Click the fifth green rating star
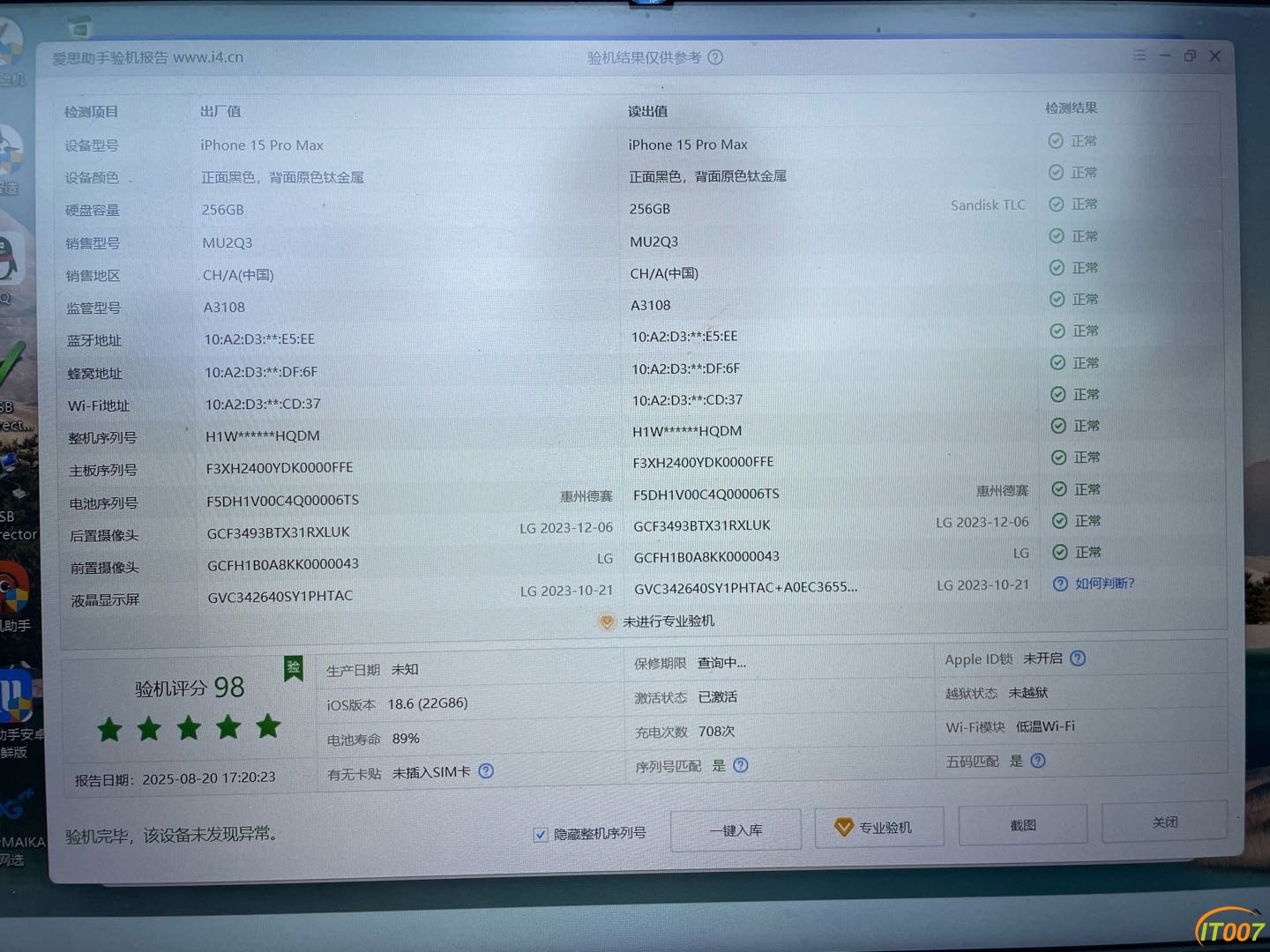The width and height of the screenshot is (1270, 952). 268,726
